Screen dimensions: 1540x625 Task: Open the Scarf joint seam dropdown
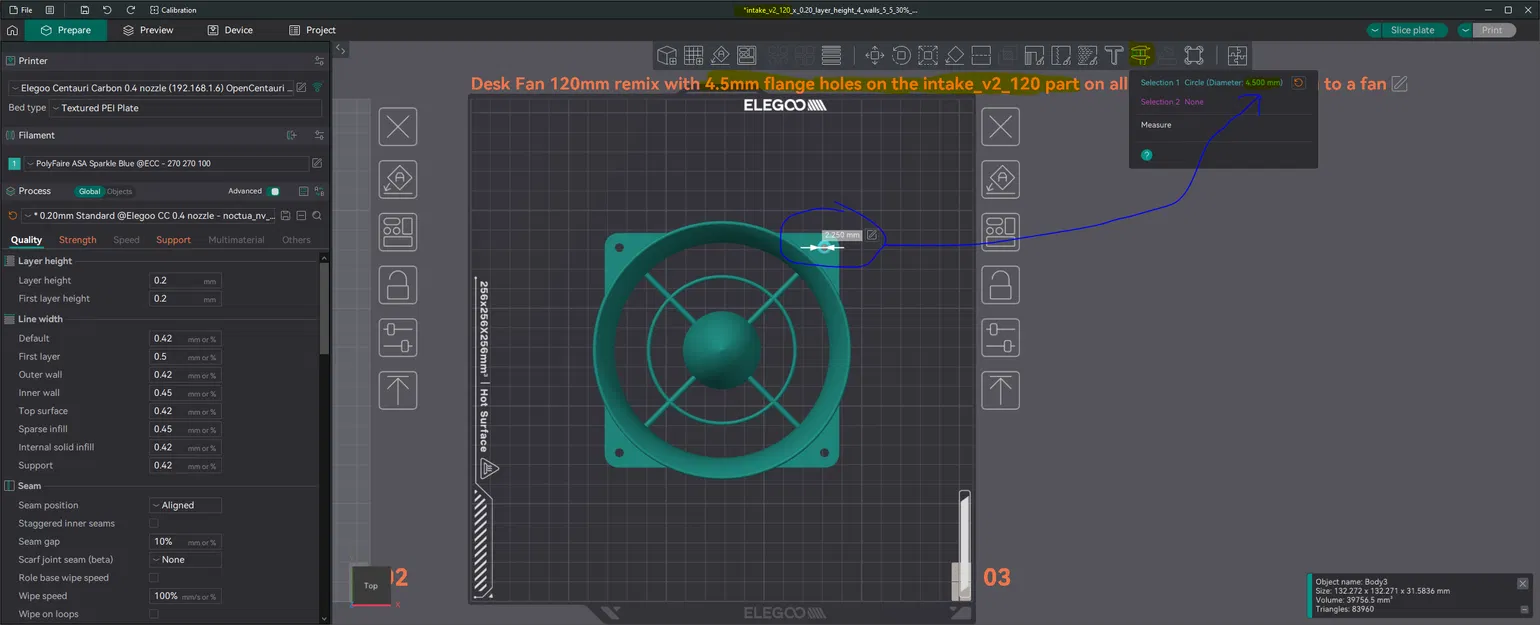pos(185,560)
